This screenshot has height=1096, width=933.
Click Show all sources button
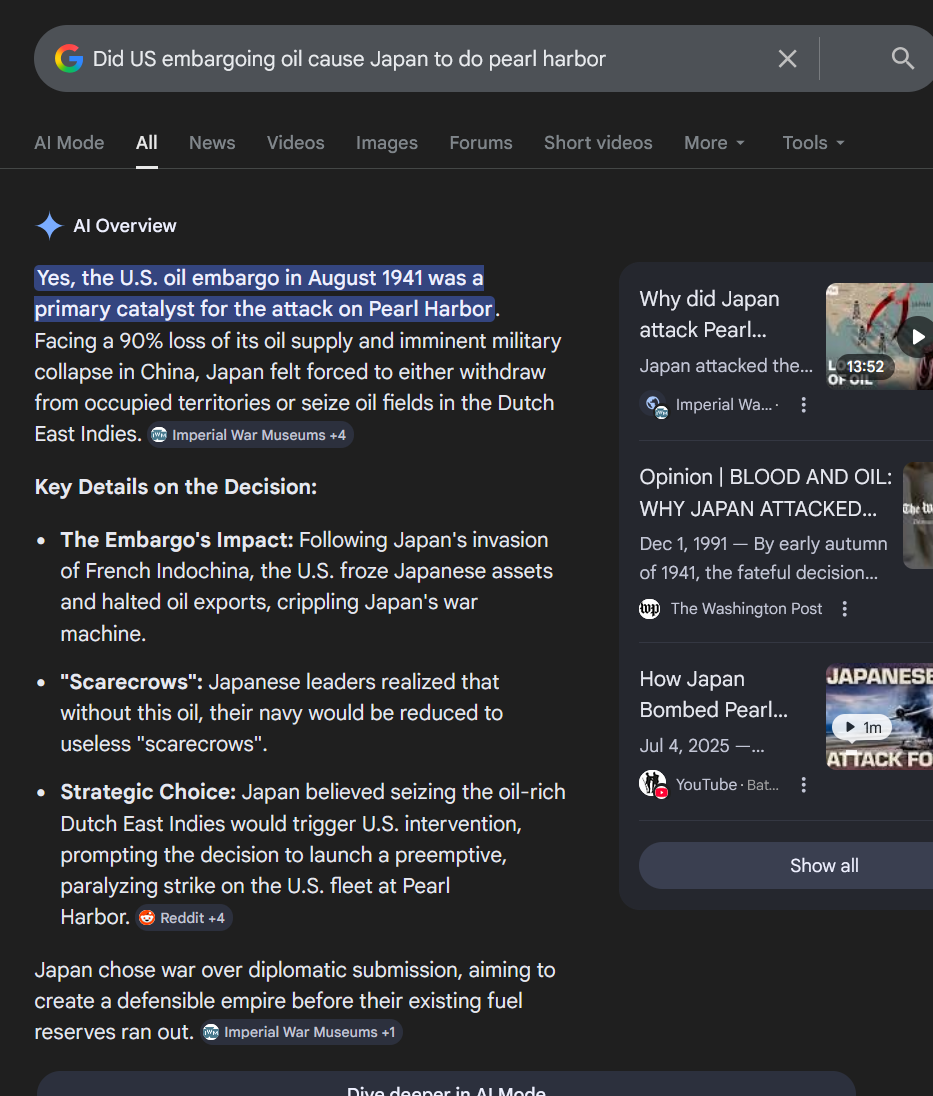click(787, 865)
